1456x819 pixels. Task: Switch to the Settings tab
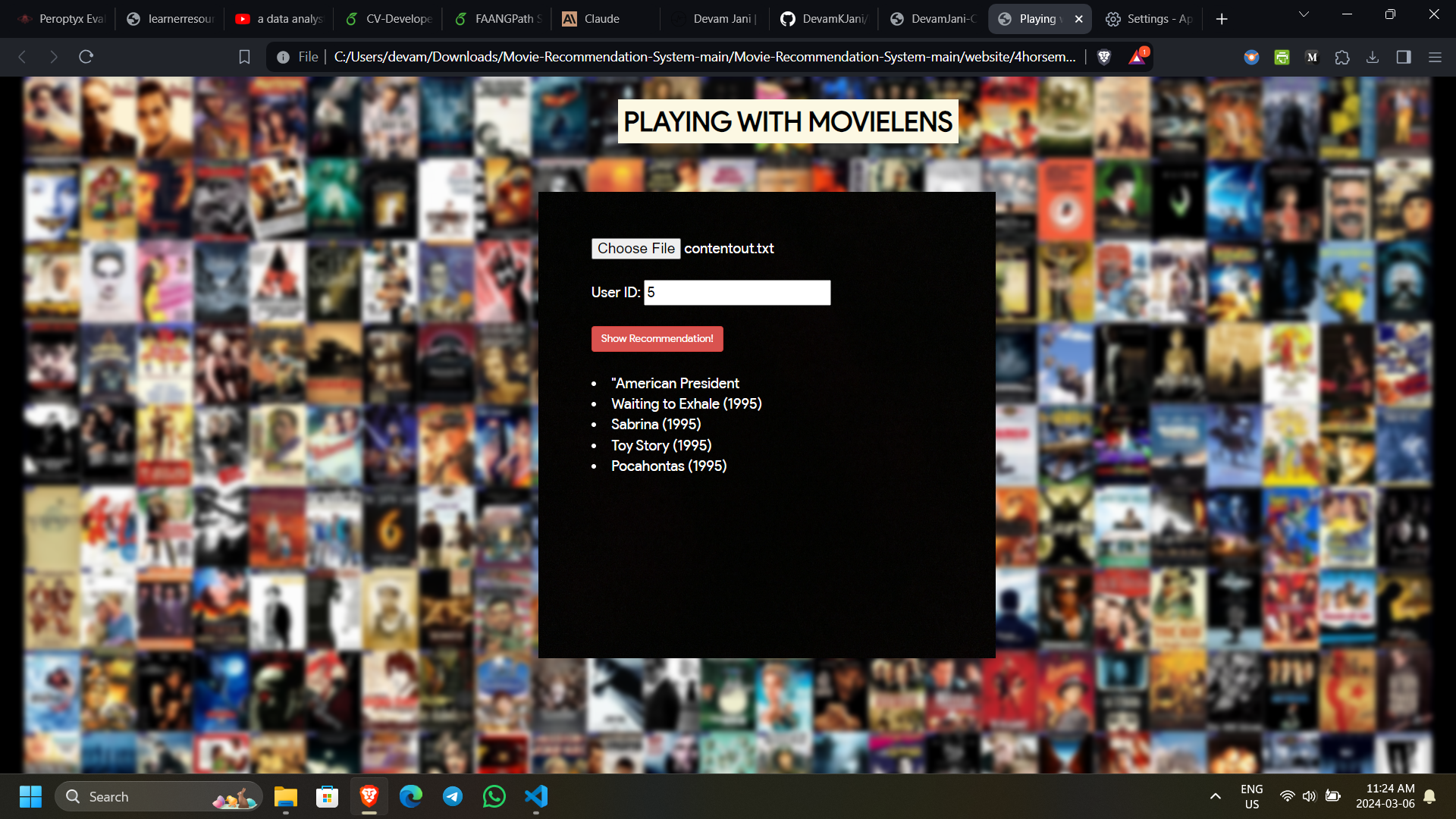1149,19
